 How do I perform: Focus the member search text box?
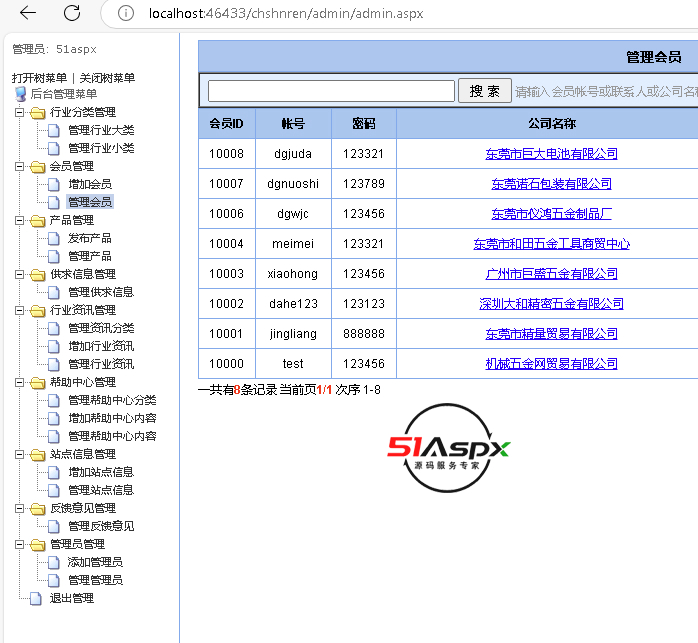coord(331,91)
